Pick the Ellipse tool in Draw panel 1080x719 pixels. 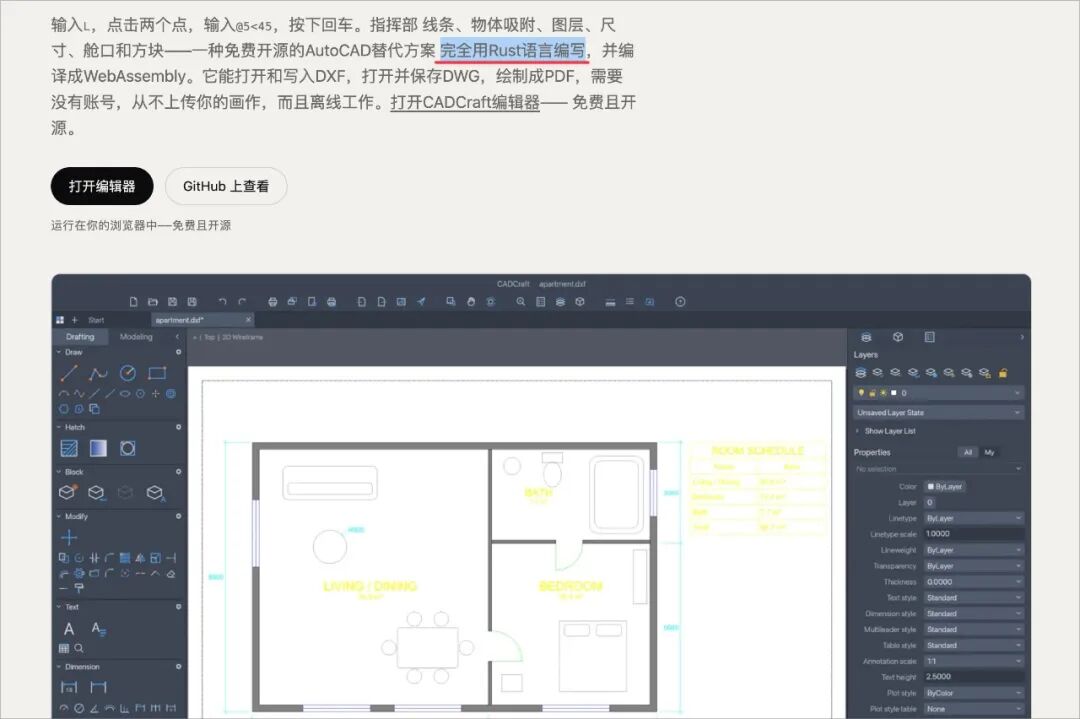pyautogui.click(x=125, y=394)
